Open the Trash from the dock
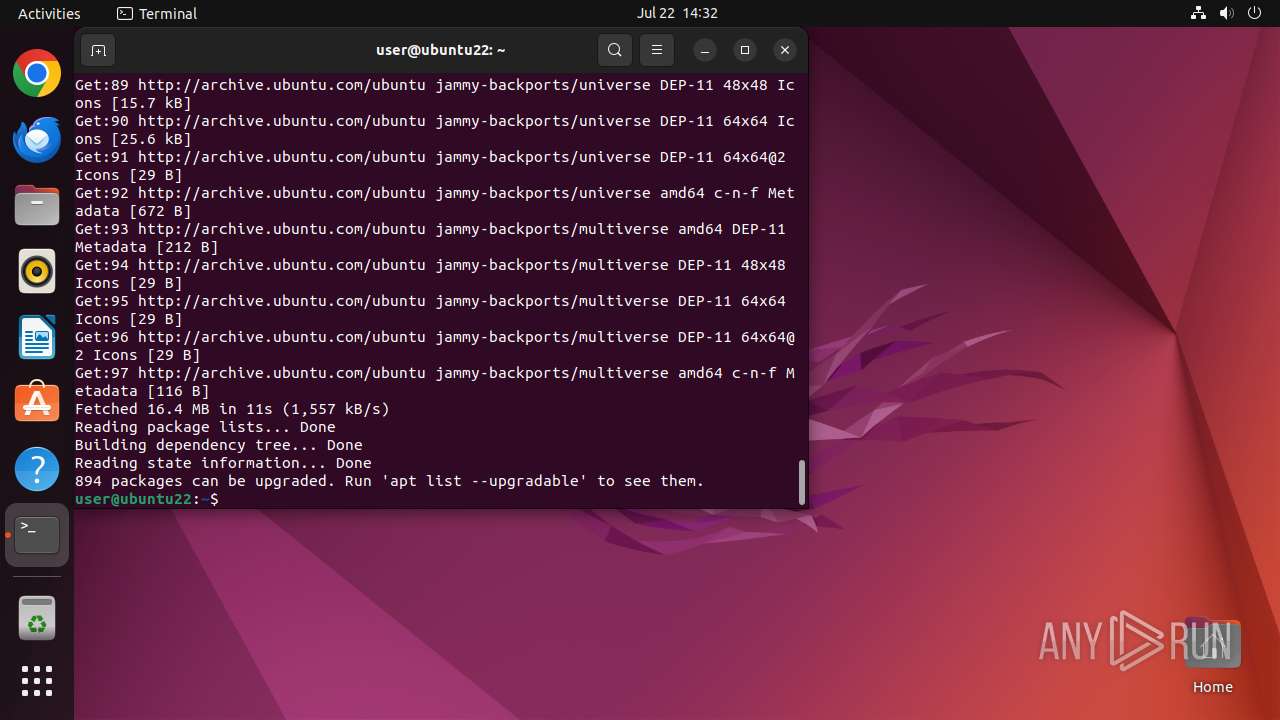 coord(37,618)
